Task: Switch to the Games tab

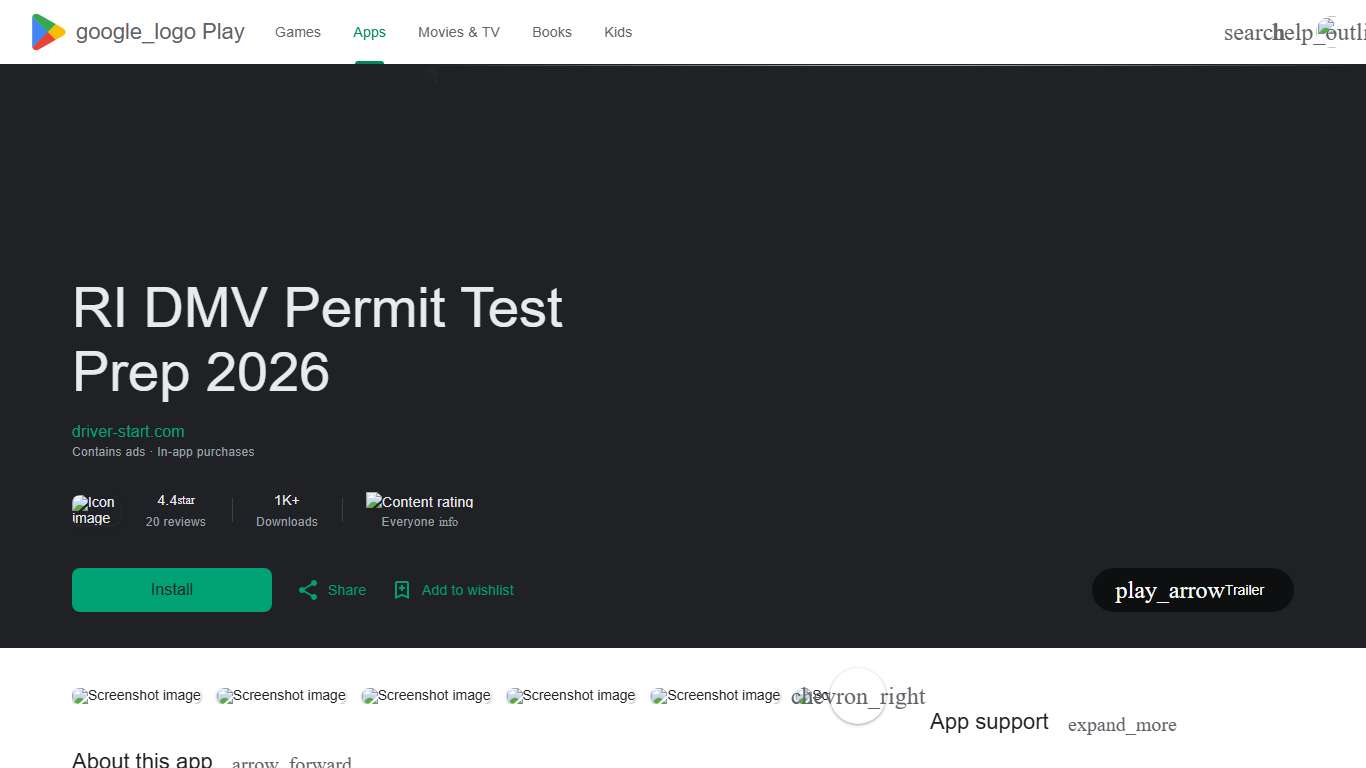Action: pos(297,32)
